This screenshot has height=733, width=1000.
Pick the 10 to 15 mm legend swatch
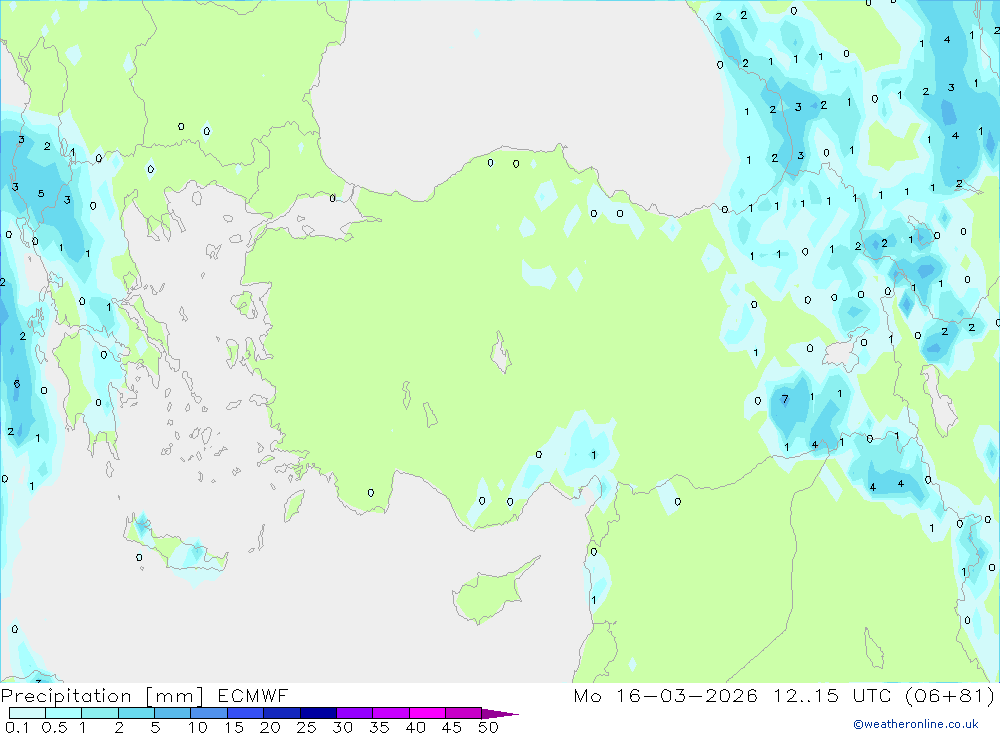coord(209,713)
